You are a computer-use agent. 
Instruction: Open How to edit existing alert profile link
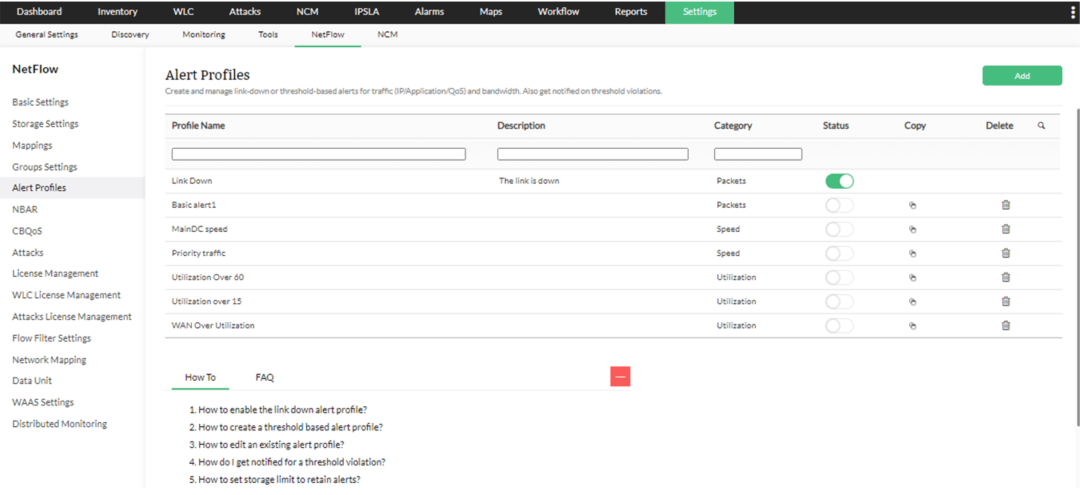pos(271,444)
